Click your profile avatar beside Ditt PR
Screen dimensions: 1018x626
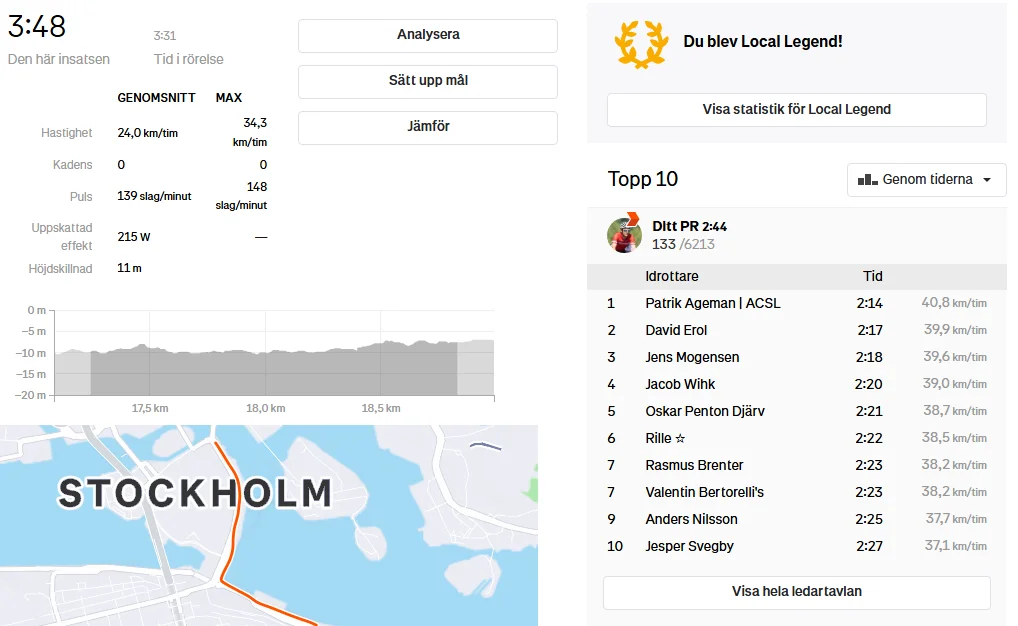pyautogui.click(x=624, y=235)
